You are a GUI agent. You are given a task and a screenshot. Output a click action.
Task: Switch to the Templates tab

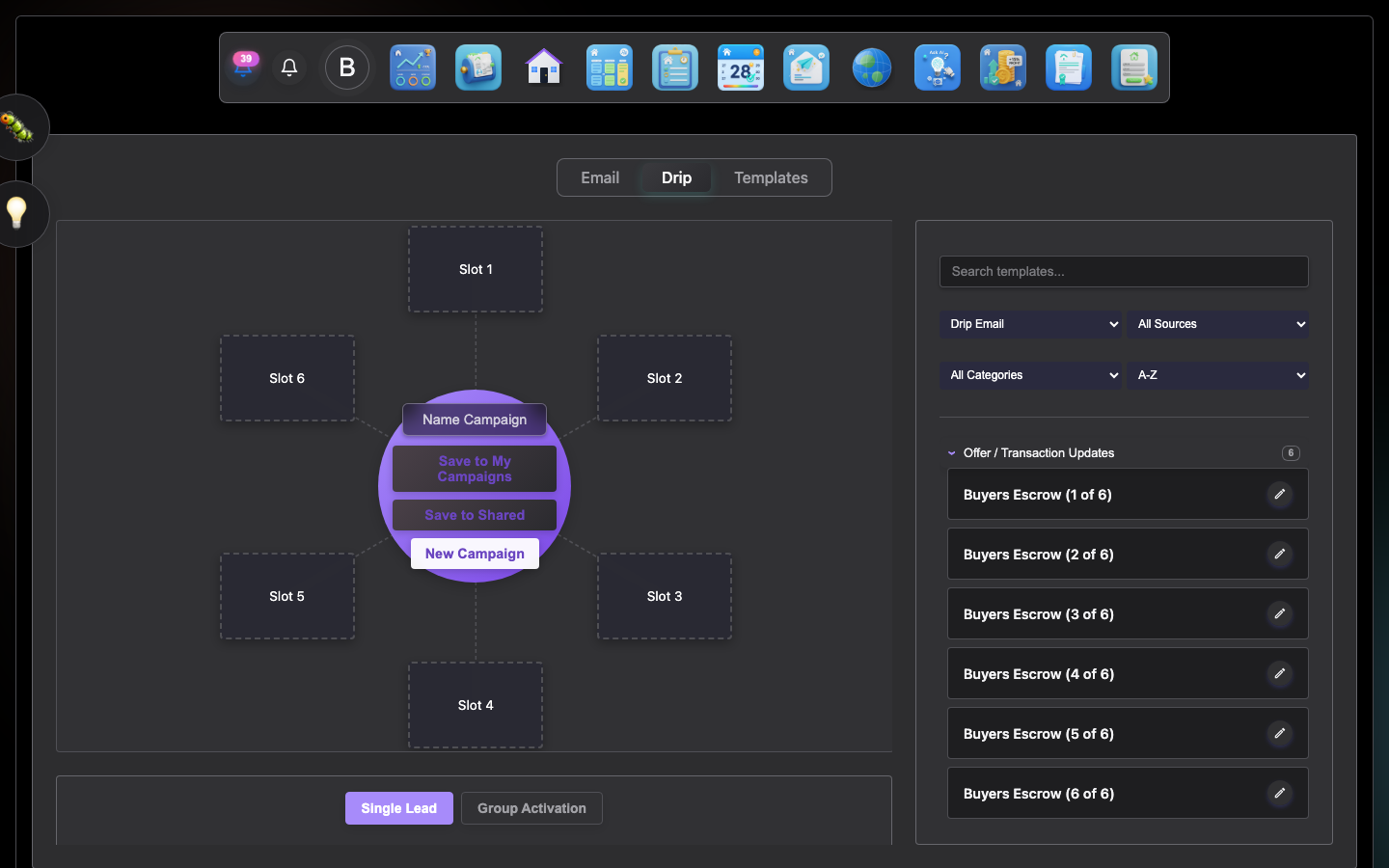pyautogui.click(x=771, y=177)
